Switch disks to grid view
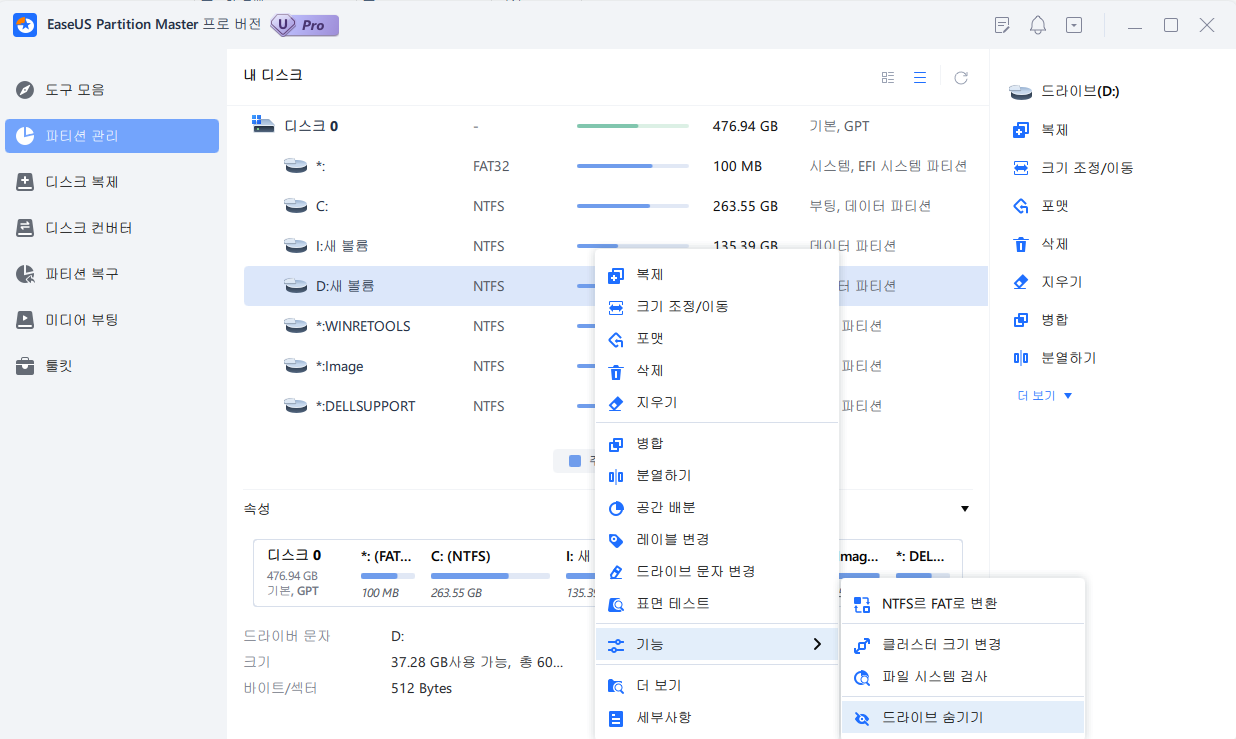The image size is (1236, 739). (x=887, y=76)
